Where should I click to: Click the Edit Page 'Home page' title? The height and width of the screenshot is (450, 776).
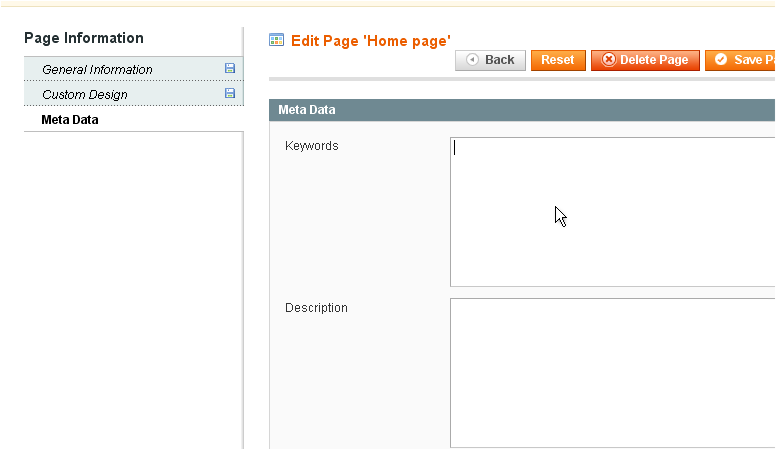click(370, 41)
